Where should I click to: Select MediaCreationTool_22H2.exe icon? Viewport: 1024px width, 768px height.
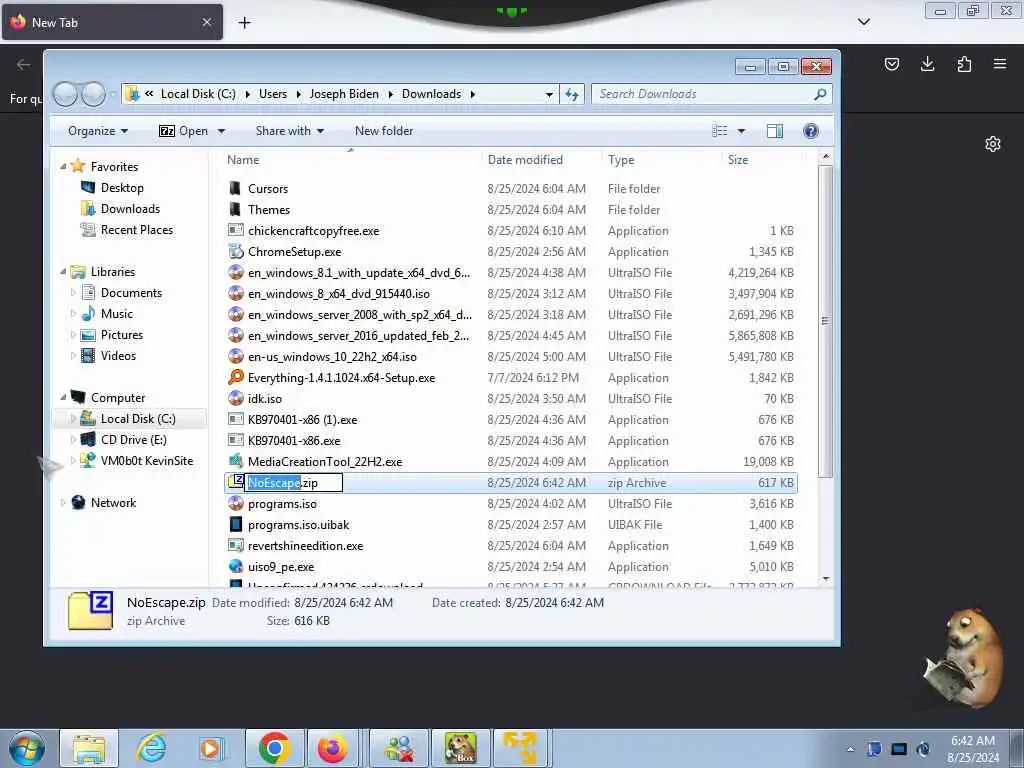coord(236,462)
